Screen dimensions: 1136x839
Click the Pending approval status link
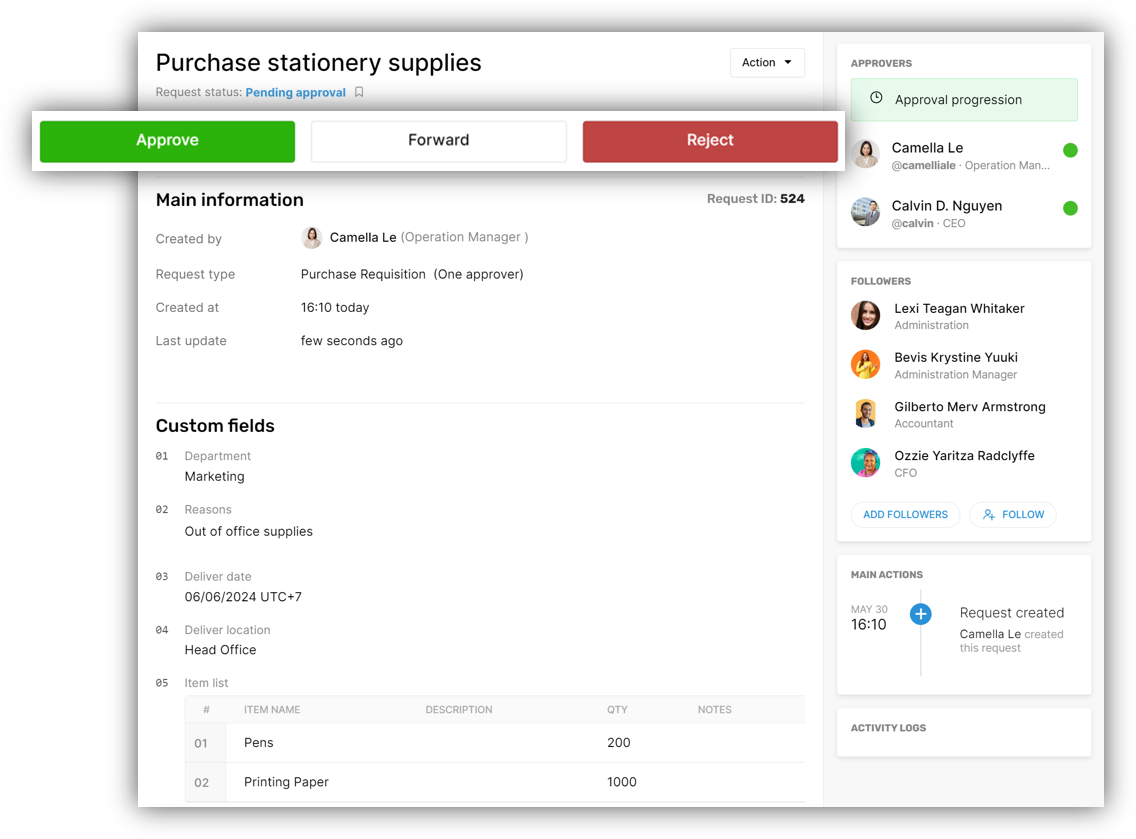(296, 93)
